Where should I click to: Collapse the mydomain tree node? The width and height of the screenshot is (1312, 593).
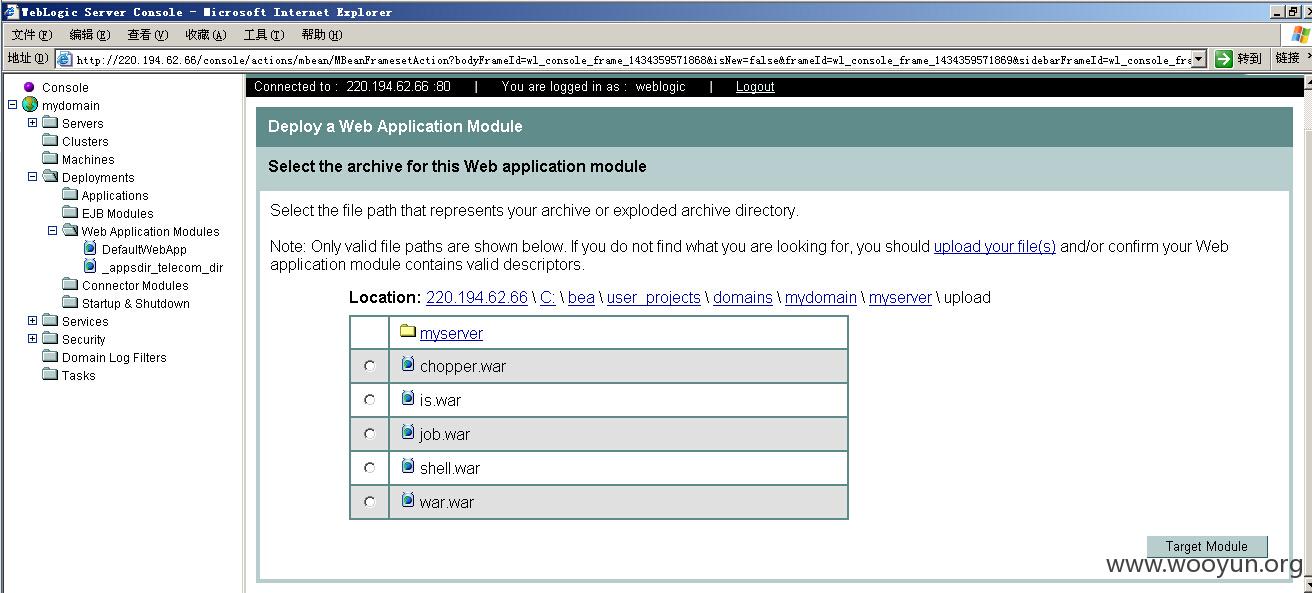[x=12, y=105]
